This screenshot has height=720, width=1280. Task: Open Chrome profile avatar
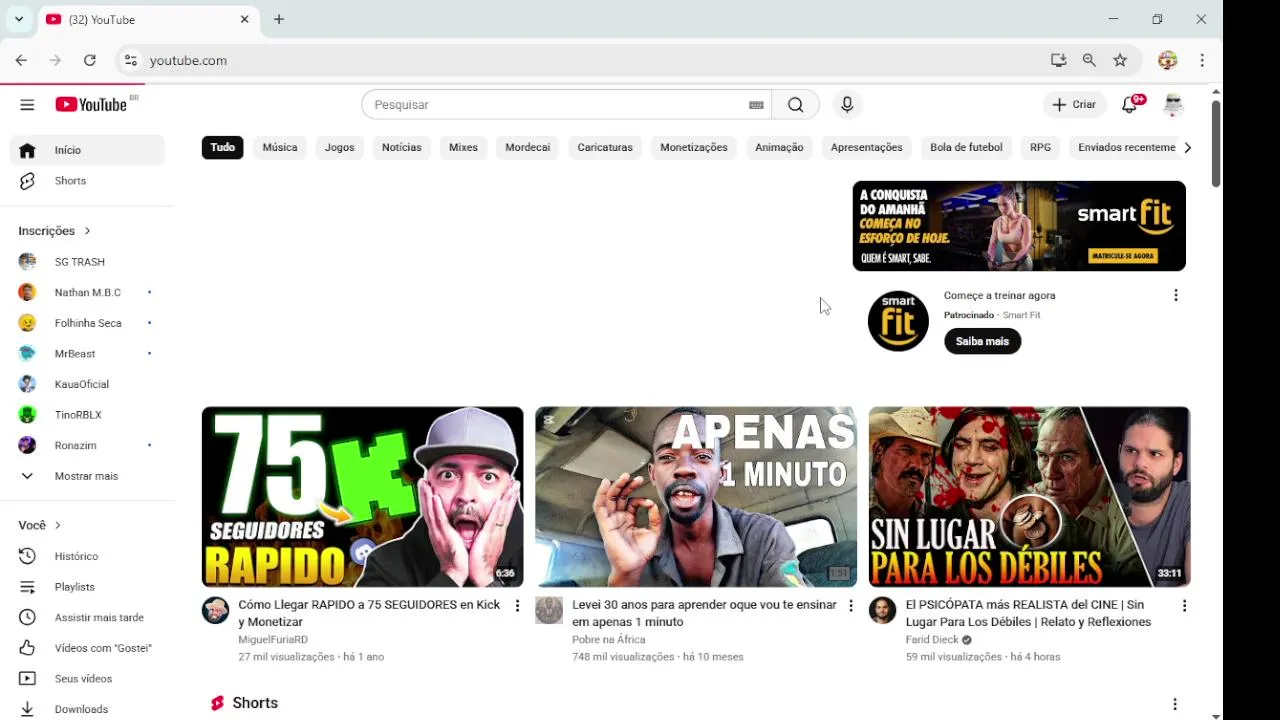point(1167,60)
